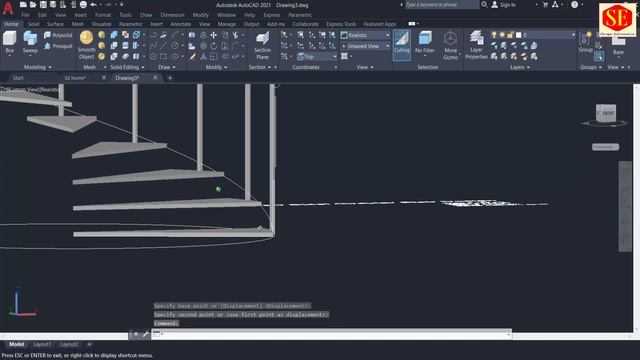Select the Box solid tool
The height and width of the screenshot is (360, 640).
pyautogui.click(x=9, y=42)
